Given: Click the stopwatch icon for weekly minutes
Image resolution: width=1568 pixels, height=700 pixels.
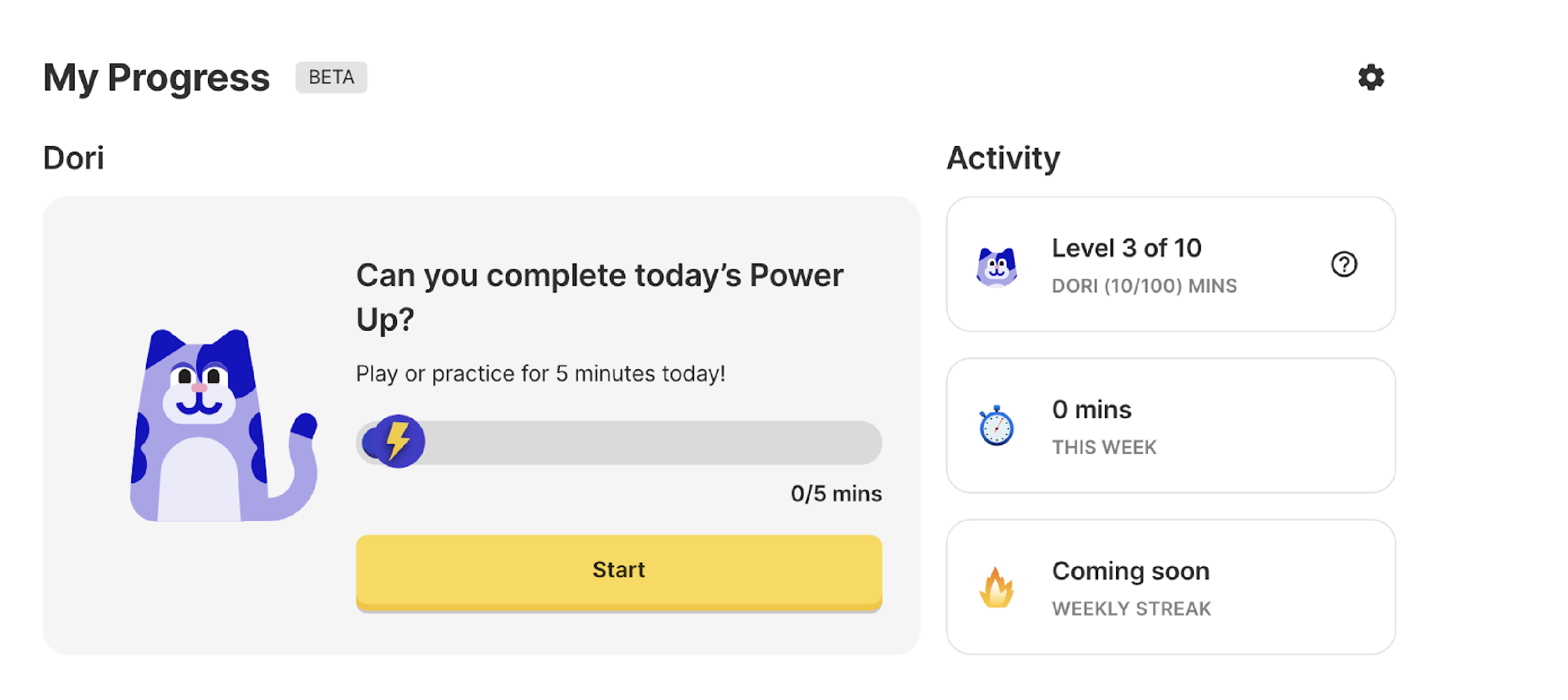Looking at the screenshot, I should [x=996, y=426].
